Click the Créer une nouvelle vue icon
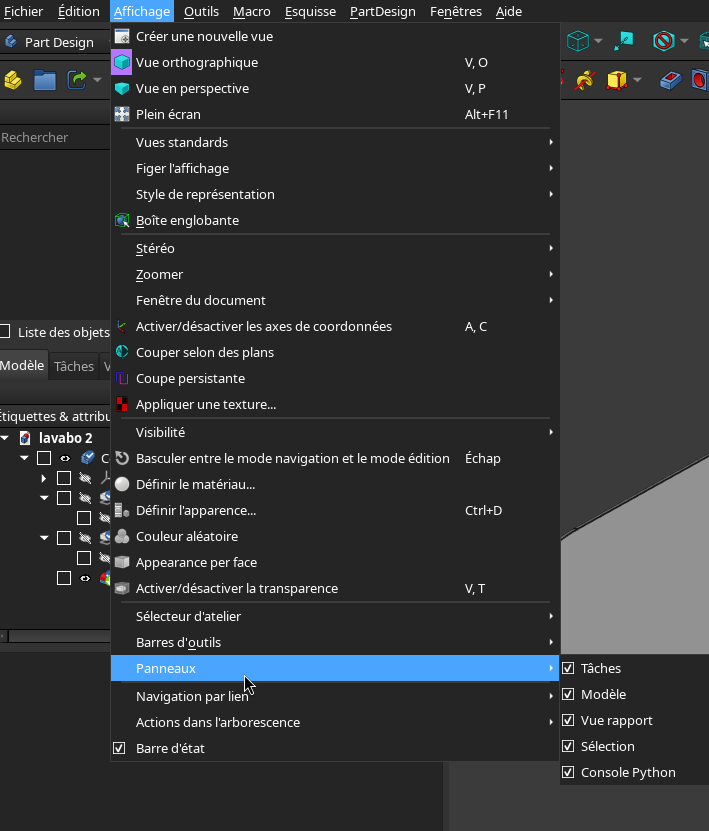The height and width of the screenshot is (831, 709). [122, 37]
